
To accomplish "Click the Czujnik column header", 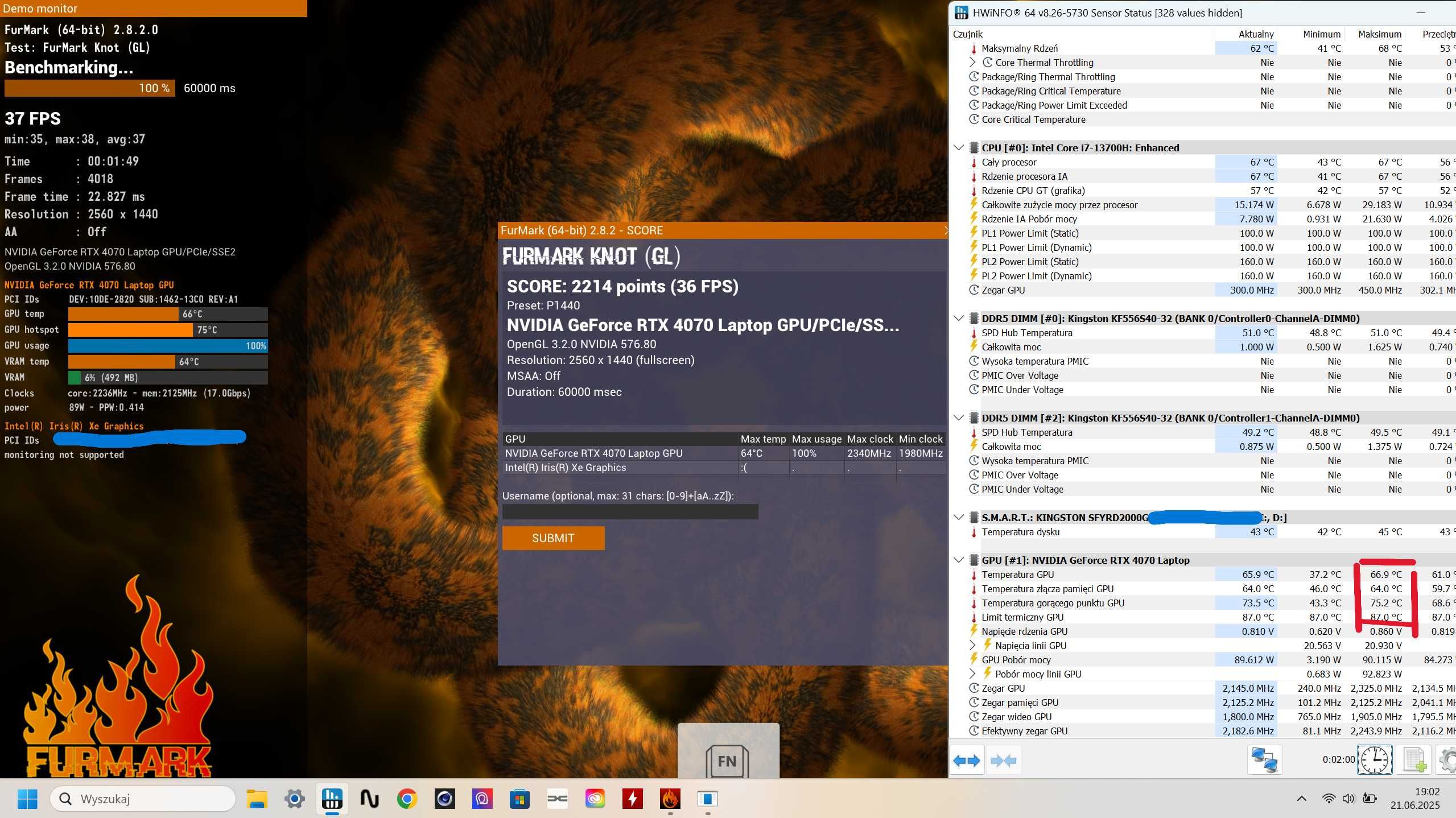I will (1083, 34).
